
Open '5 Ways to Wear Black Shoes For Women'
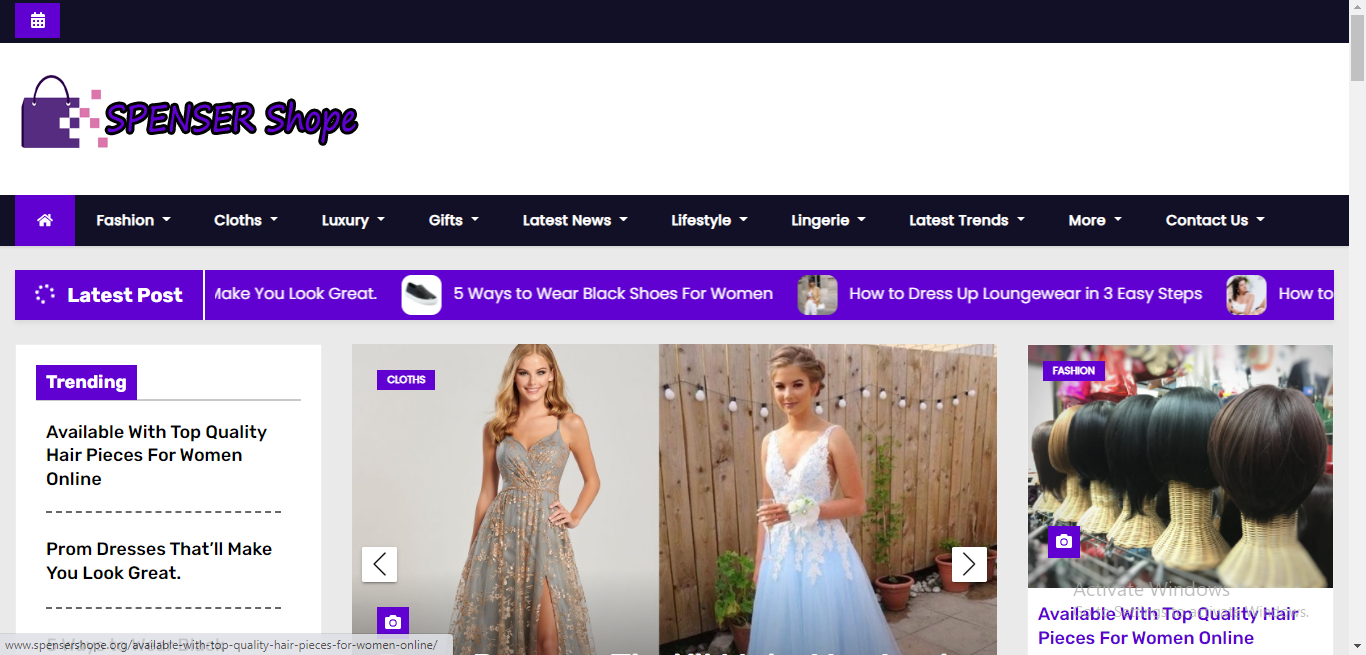click(x=613, y=294)
